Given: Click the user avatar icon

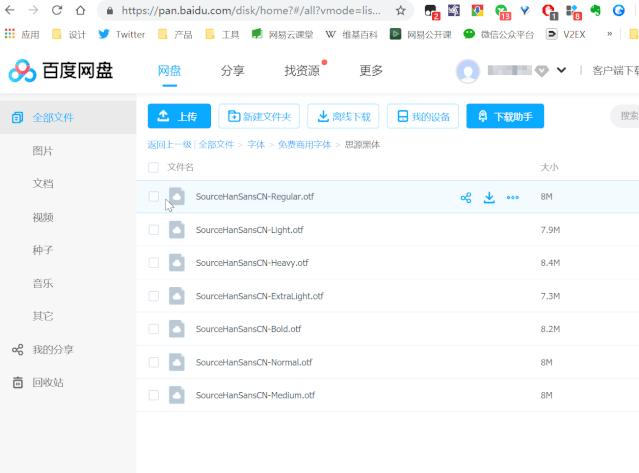Looking at the screenshot, I should tap(468, 71).
